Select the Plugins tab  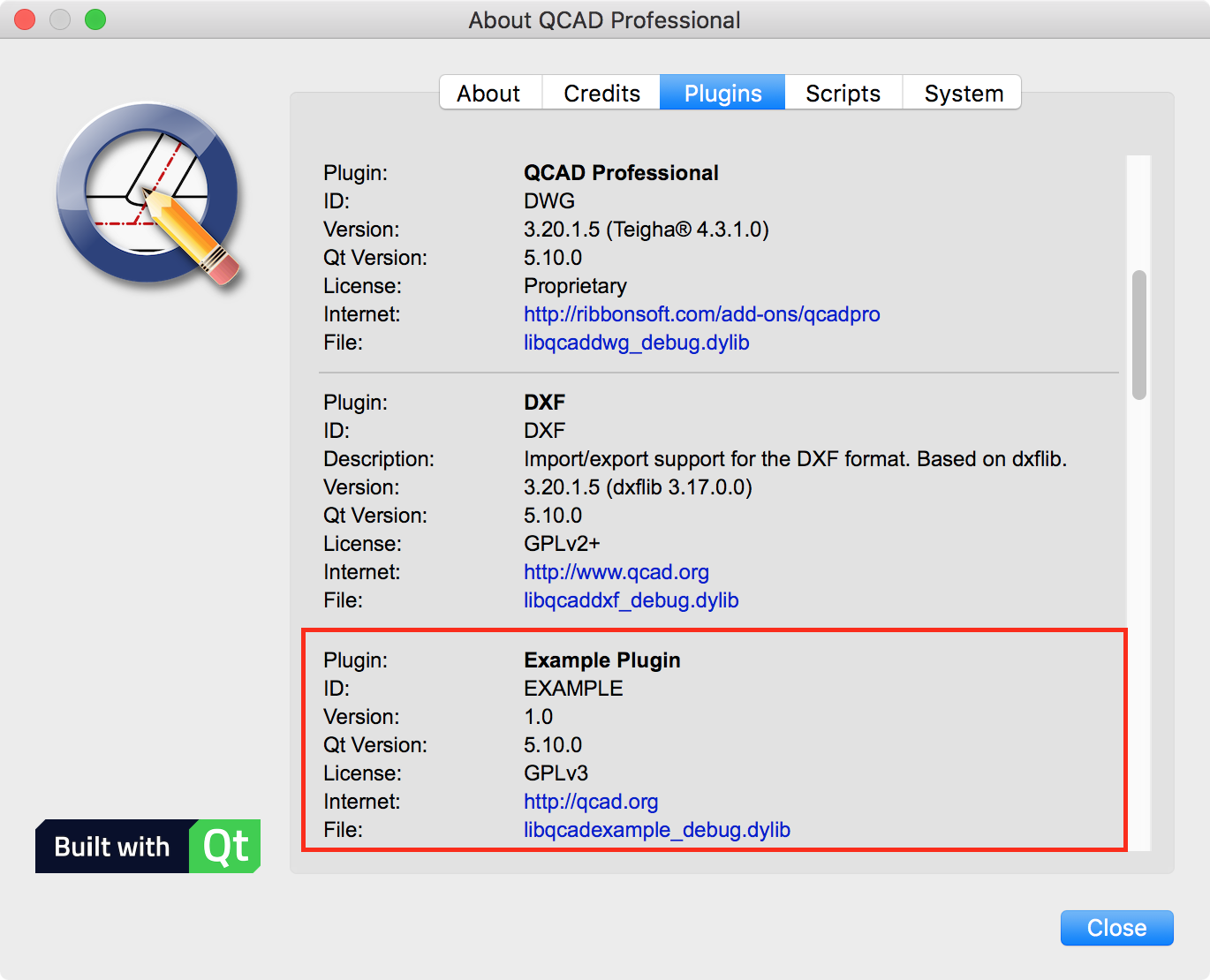(x=722, y=93)
